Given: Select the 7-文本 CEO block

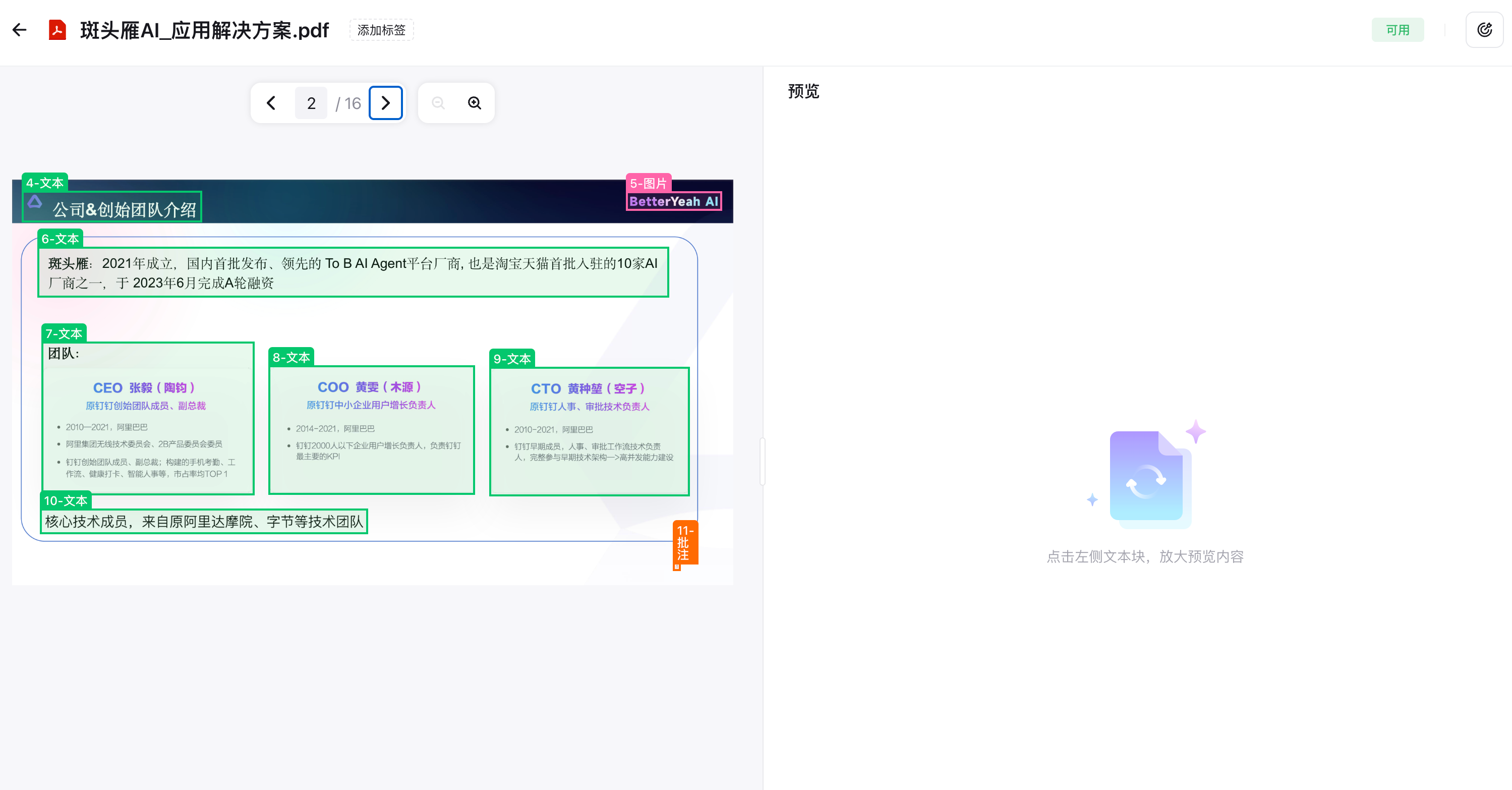Looking at the screenshot, I should pyautogui.click(x=148, y=418).
